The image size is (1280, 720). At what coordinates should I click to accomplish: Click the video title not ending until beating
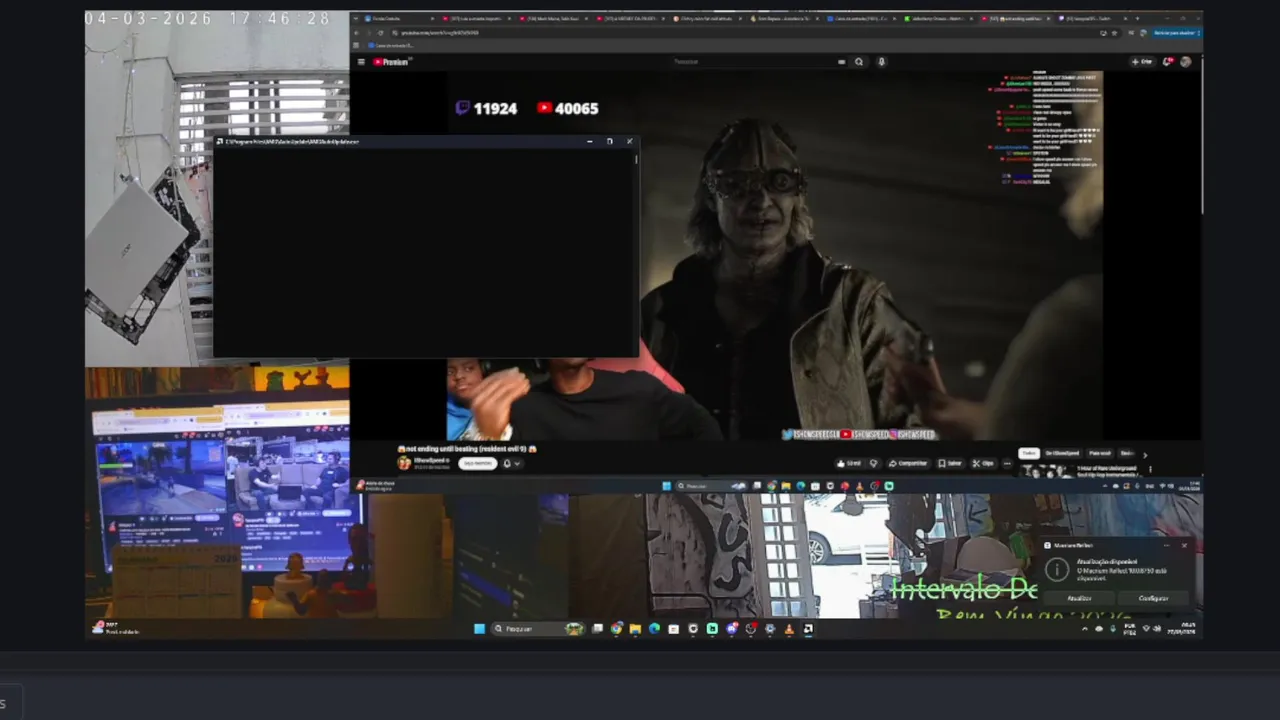(x=467, y=449)
